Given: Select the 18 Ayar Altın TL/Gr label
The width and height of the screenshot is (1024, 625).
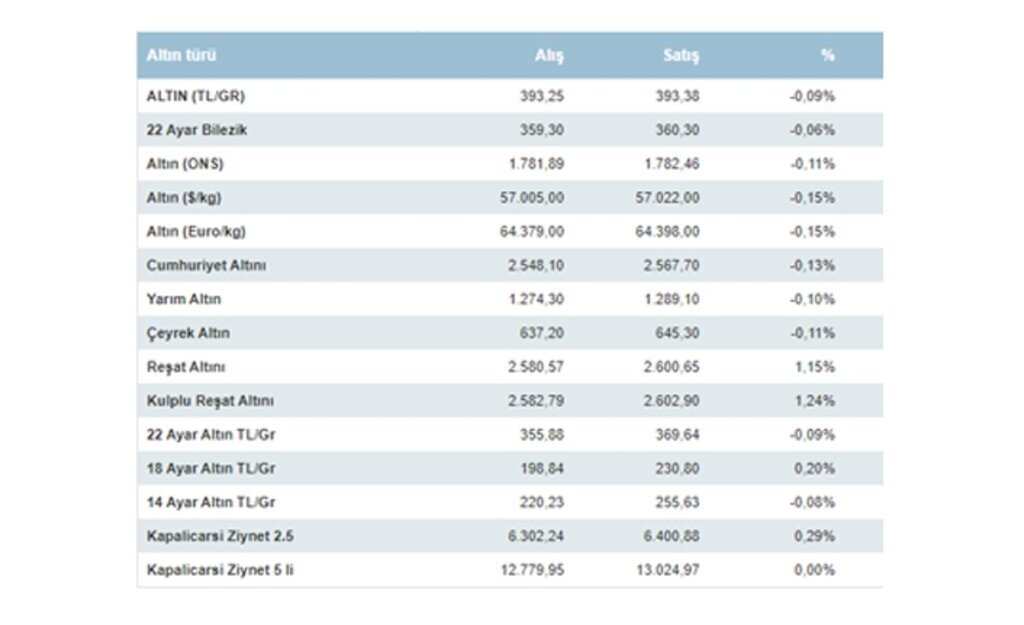Looking at the screenshot, I should 211,469.
